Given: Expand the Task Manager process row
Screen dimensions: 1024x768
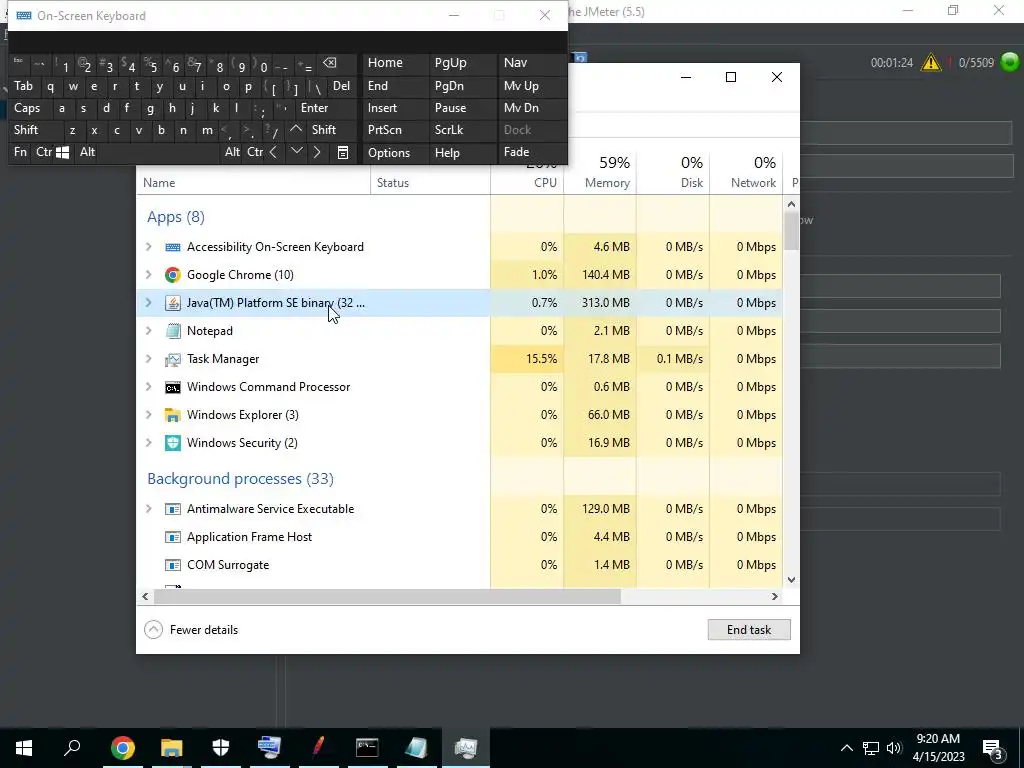Looking at the screenshot, I should 148,359.
